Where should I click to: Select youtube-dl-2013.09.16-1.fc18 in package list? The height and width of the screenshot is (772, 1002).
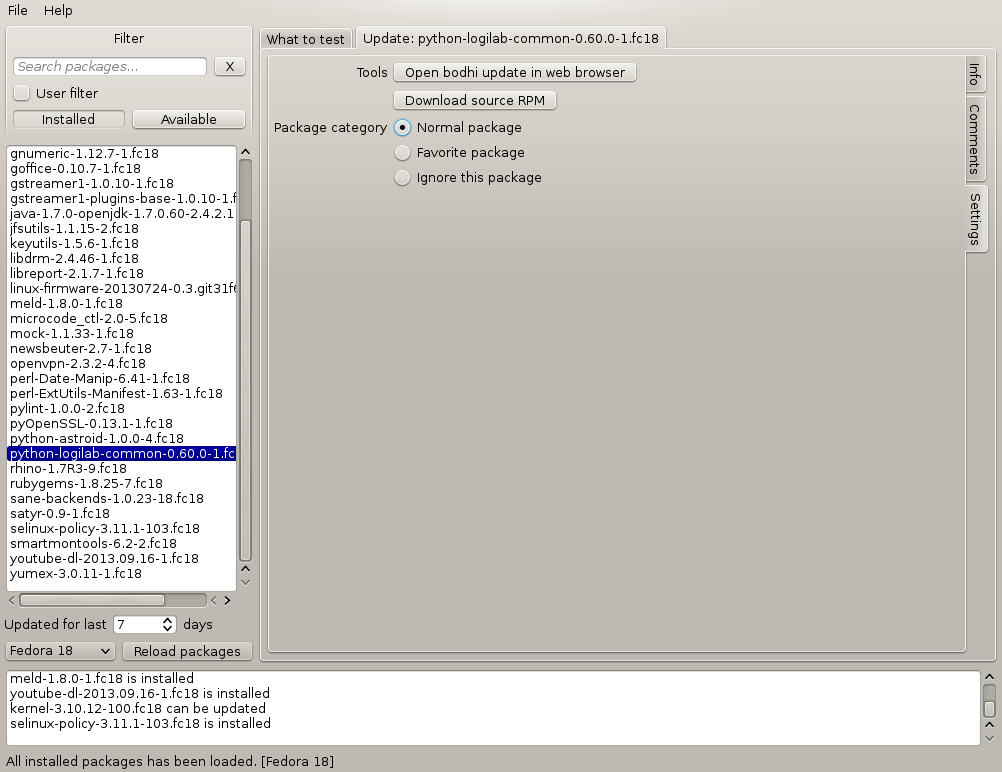point(121,559)
